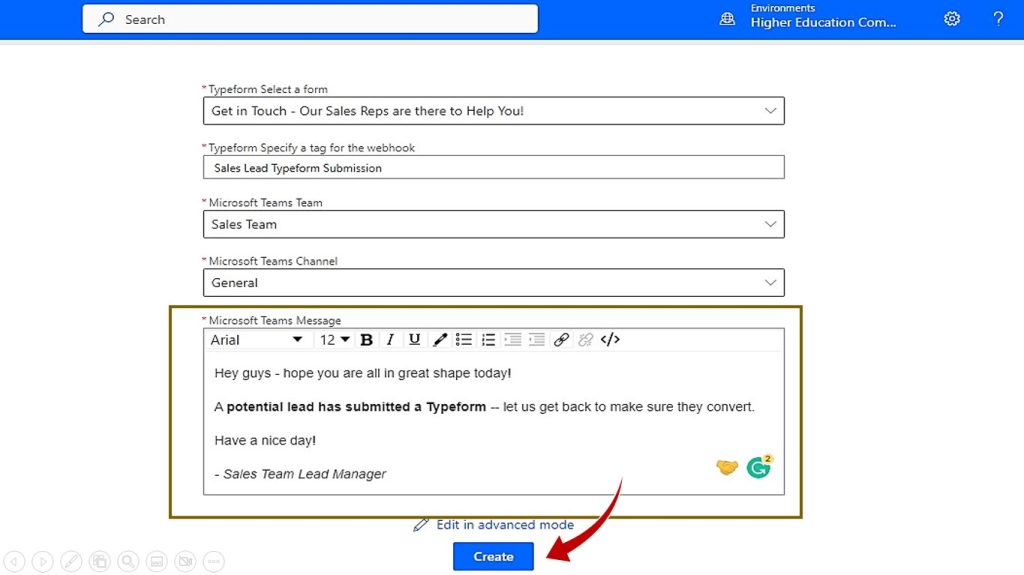Click bold text 'potential lead has submitted a Typeform'
1024x575 pixels.
click(x=357, y=407)
